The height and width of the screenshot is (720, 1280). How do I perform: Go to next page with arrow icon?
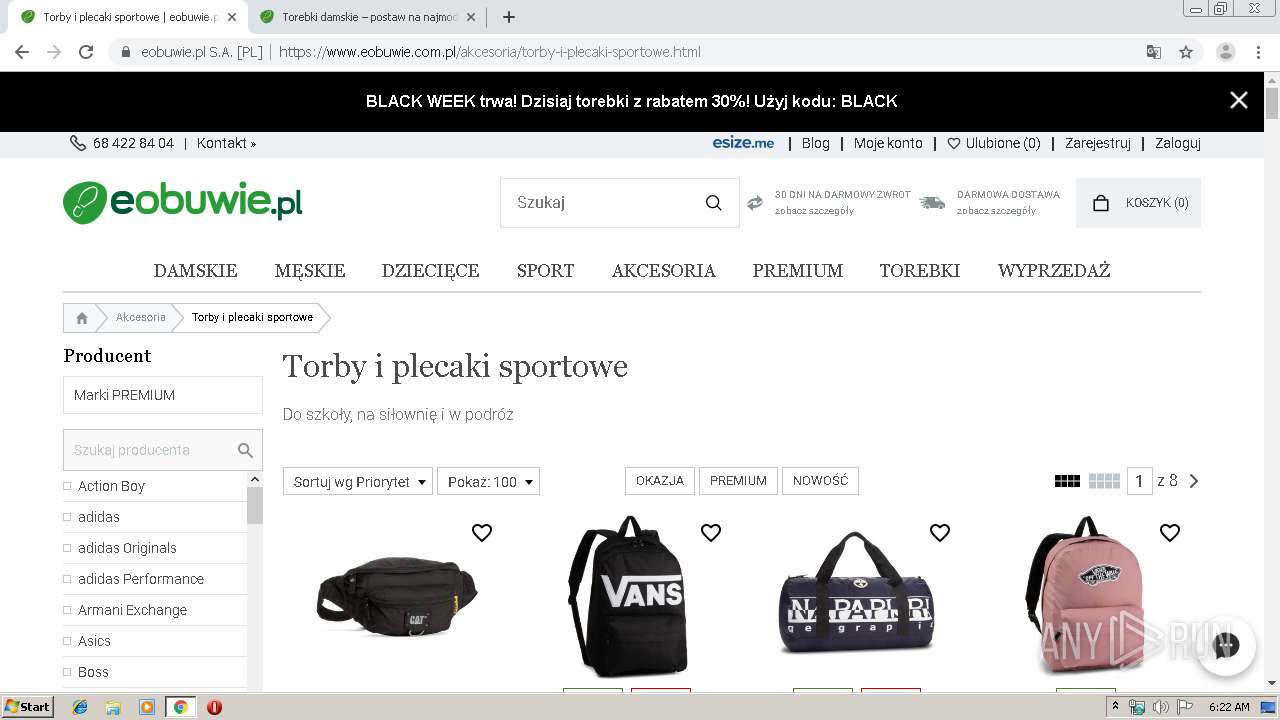pos(1193,481)
